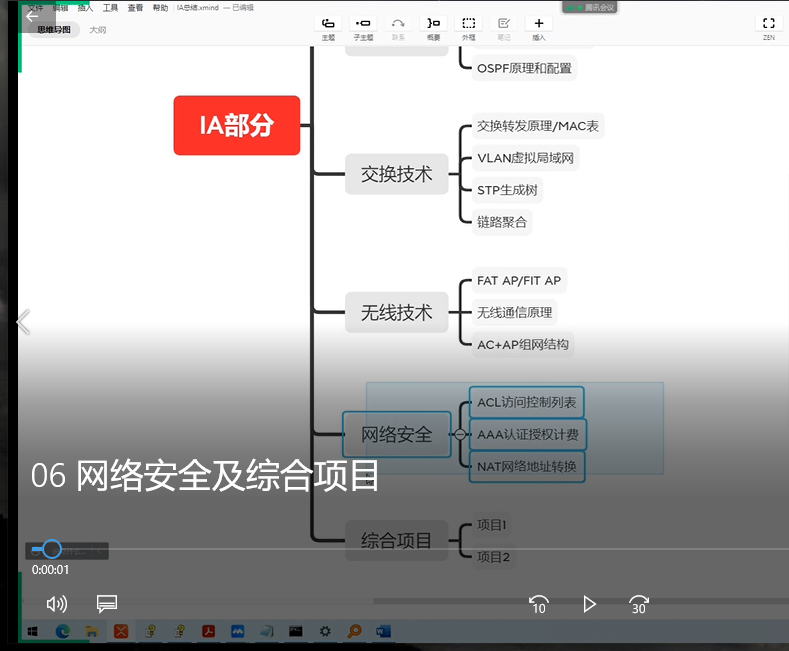The height and width of the screenshot is (651, 789).
Task: Click the 概要 summary toolbar icon
Action: coord(433,23)
